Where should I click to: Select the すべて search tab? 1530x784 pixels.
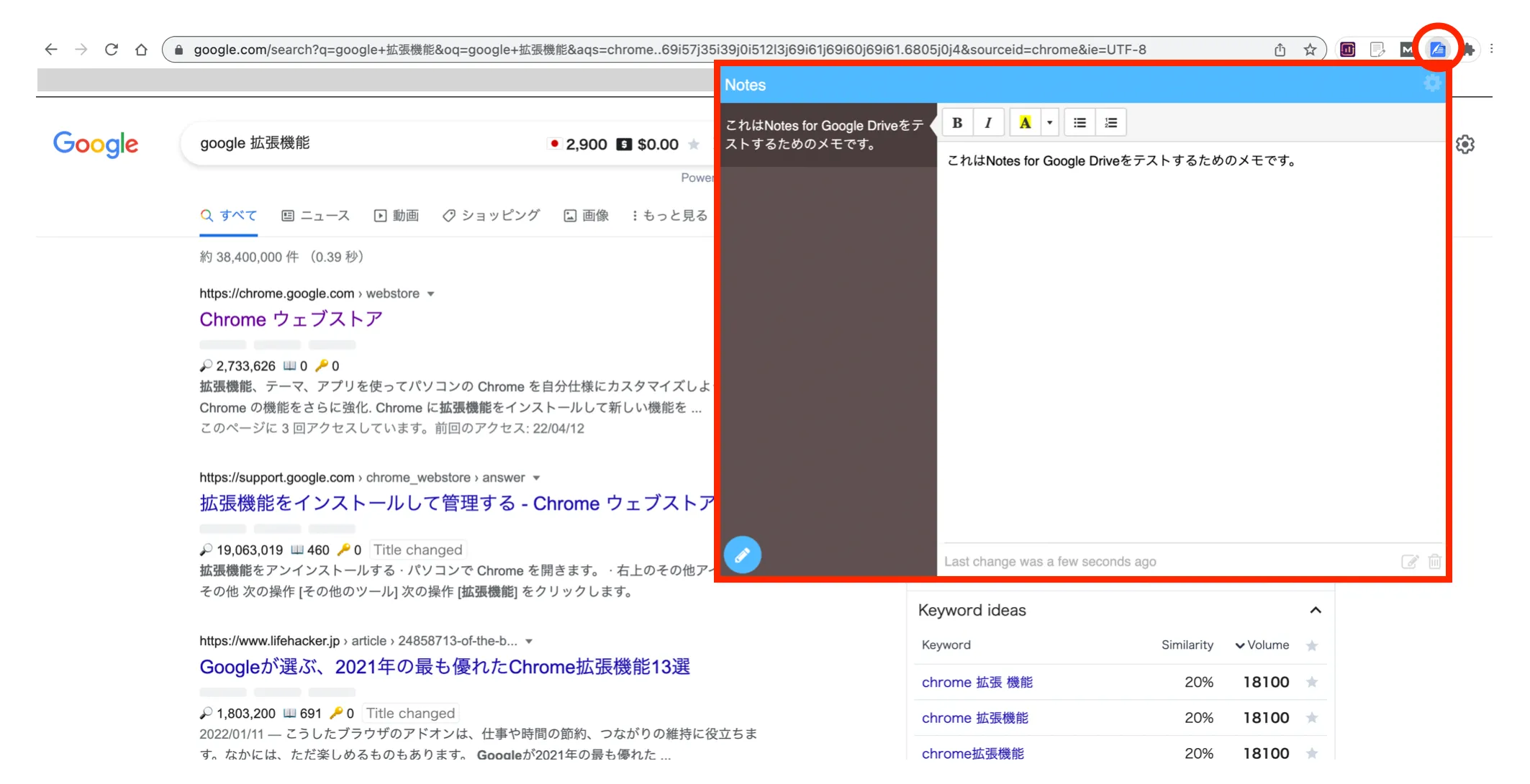coord(229,215)
